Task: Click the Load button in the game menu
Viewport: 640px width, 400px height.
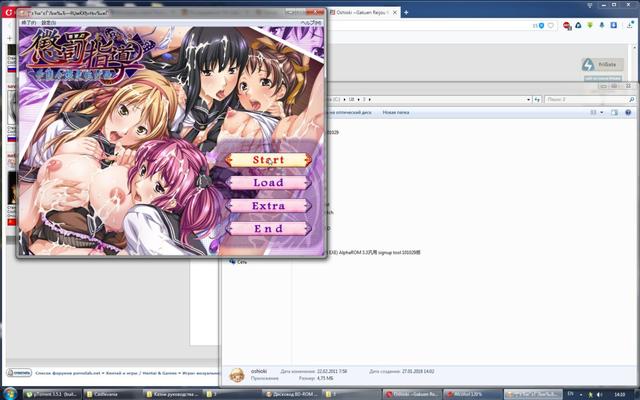Action: 268,183
